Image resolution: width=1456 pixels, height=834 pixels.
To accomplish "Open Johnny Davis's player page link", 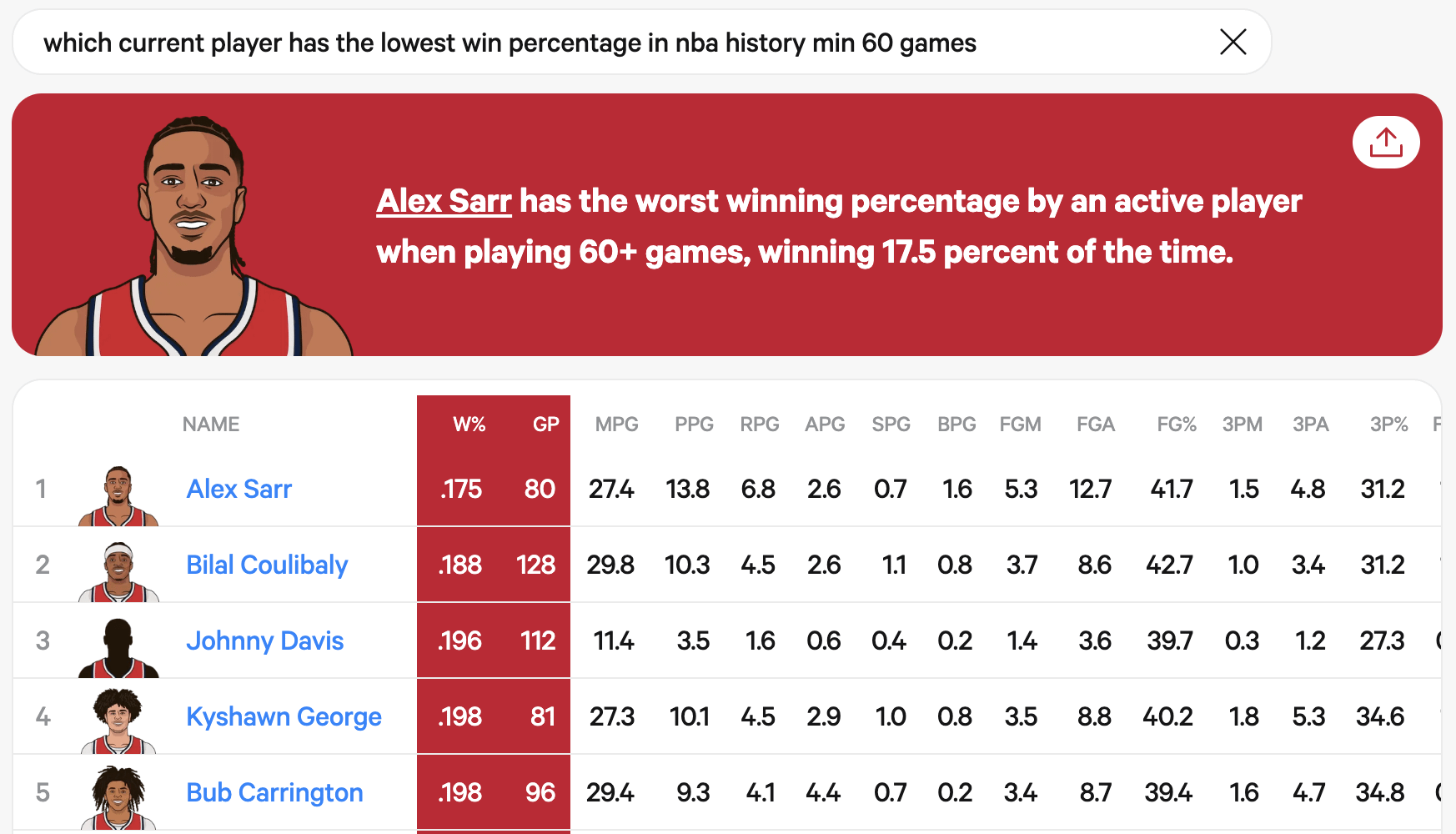I will click(264, 640).
